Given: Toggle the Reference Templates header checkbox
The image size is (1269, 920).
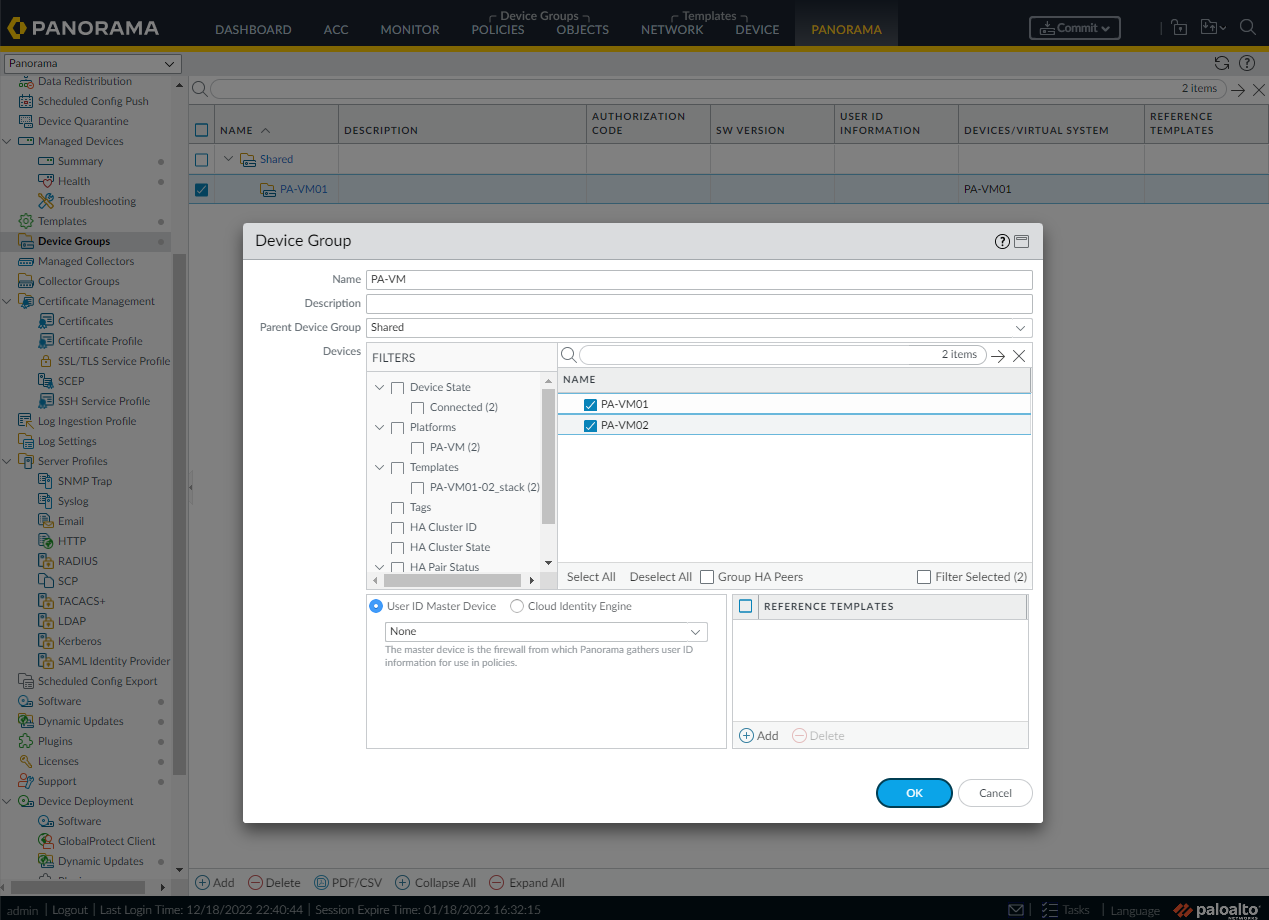Looking at the screenshot, I should pyautogui.click(x=745, y=606).
